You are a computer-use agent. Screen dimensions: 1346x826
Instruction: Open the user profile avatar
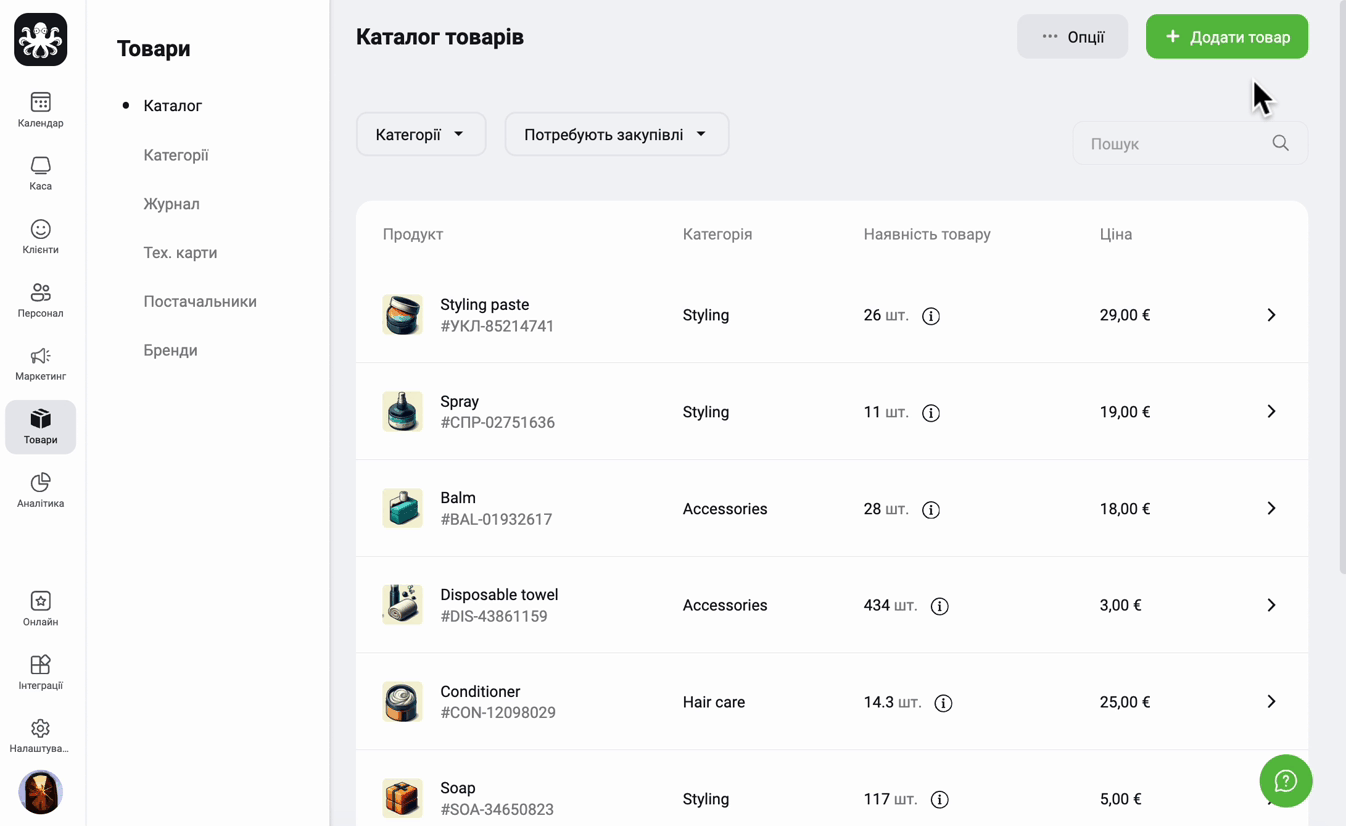coord(41,792)
